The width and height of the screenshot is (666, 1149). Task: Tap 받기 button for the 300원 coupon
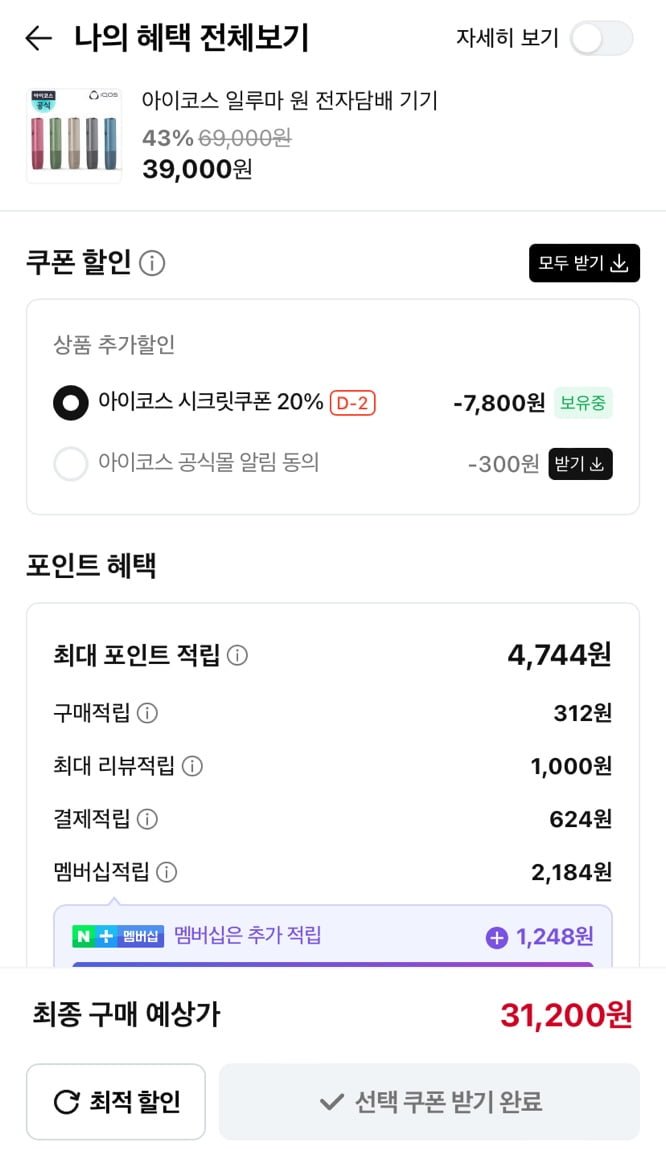tap(580, 464)
